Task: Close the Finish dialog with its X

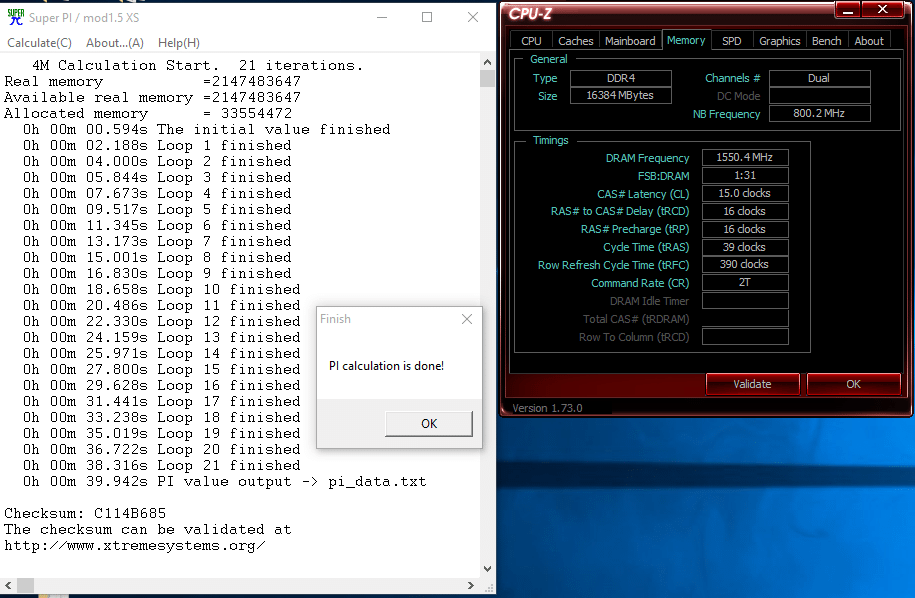Action: point(467,319)
